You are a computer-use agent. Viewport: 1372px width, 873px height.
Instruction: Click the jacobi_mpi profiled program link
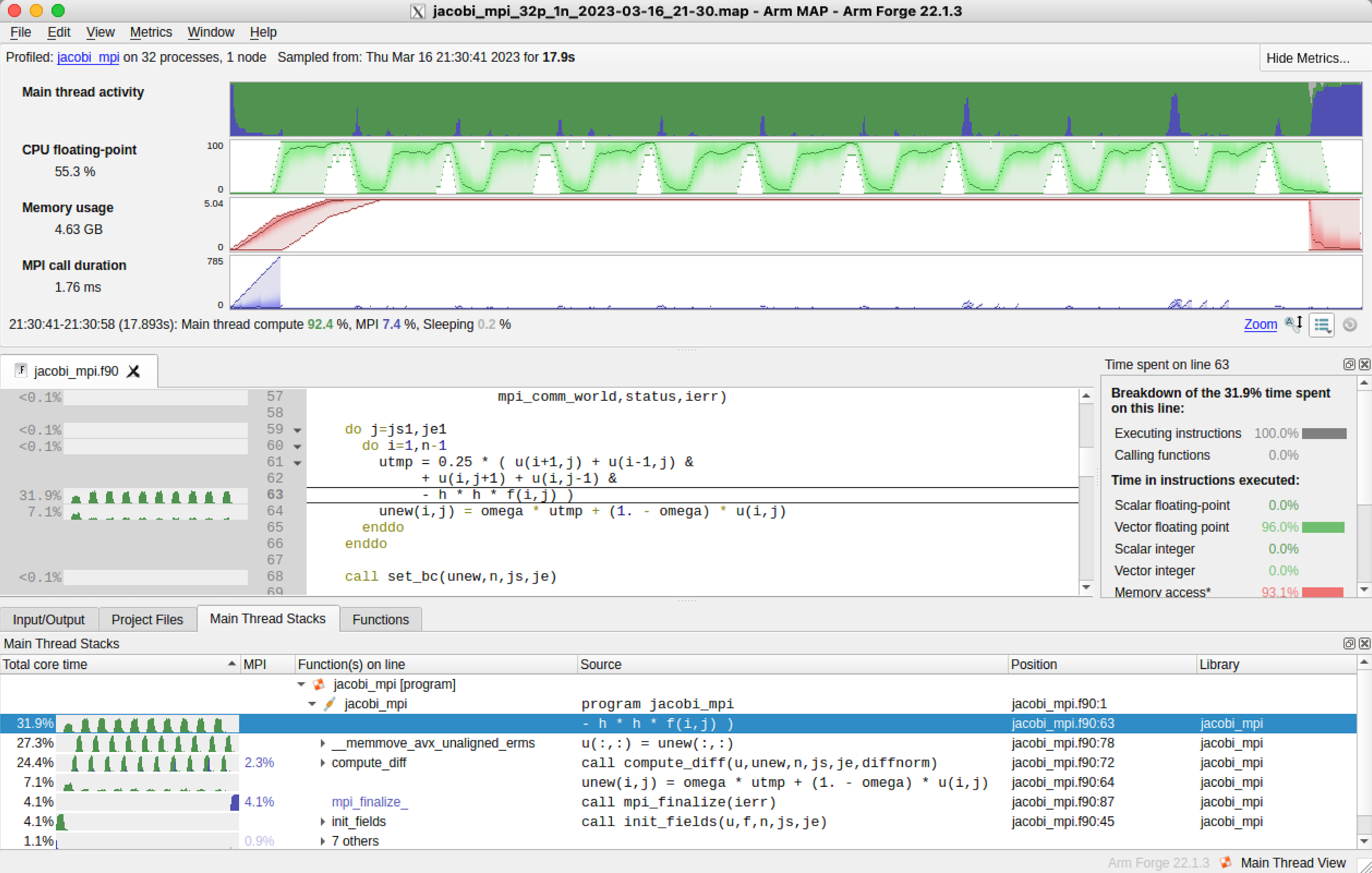coord(88,57)
